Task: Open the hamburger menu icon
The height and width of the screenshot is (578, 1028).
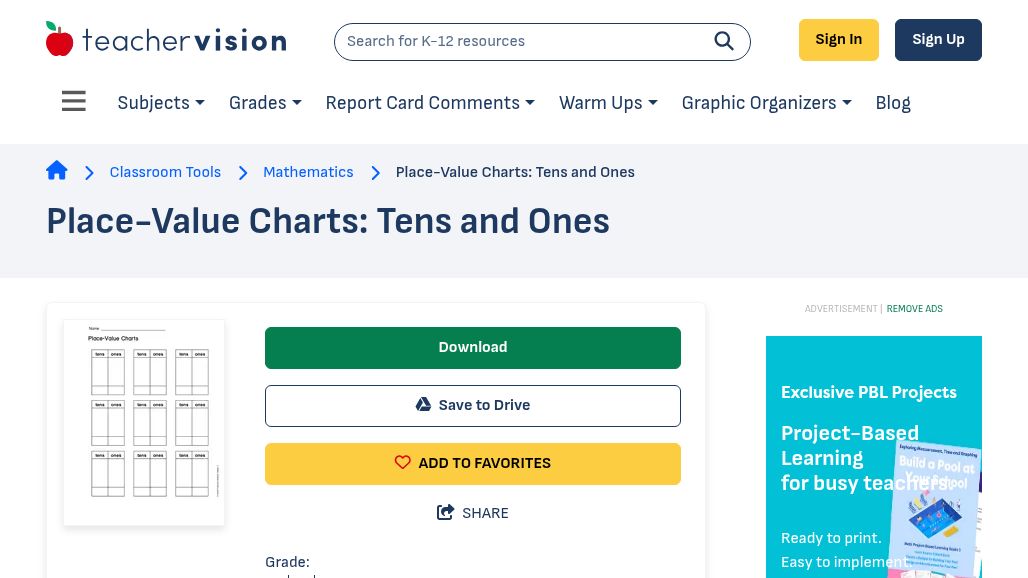Action: pyautogui.click(x=74, y=102)
